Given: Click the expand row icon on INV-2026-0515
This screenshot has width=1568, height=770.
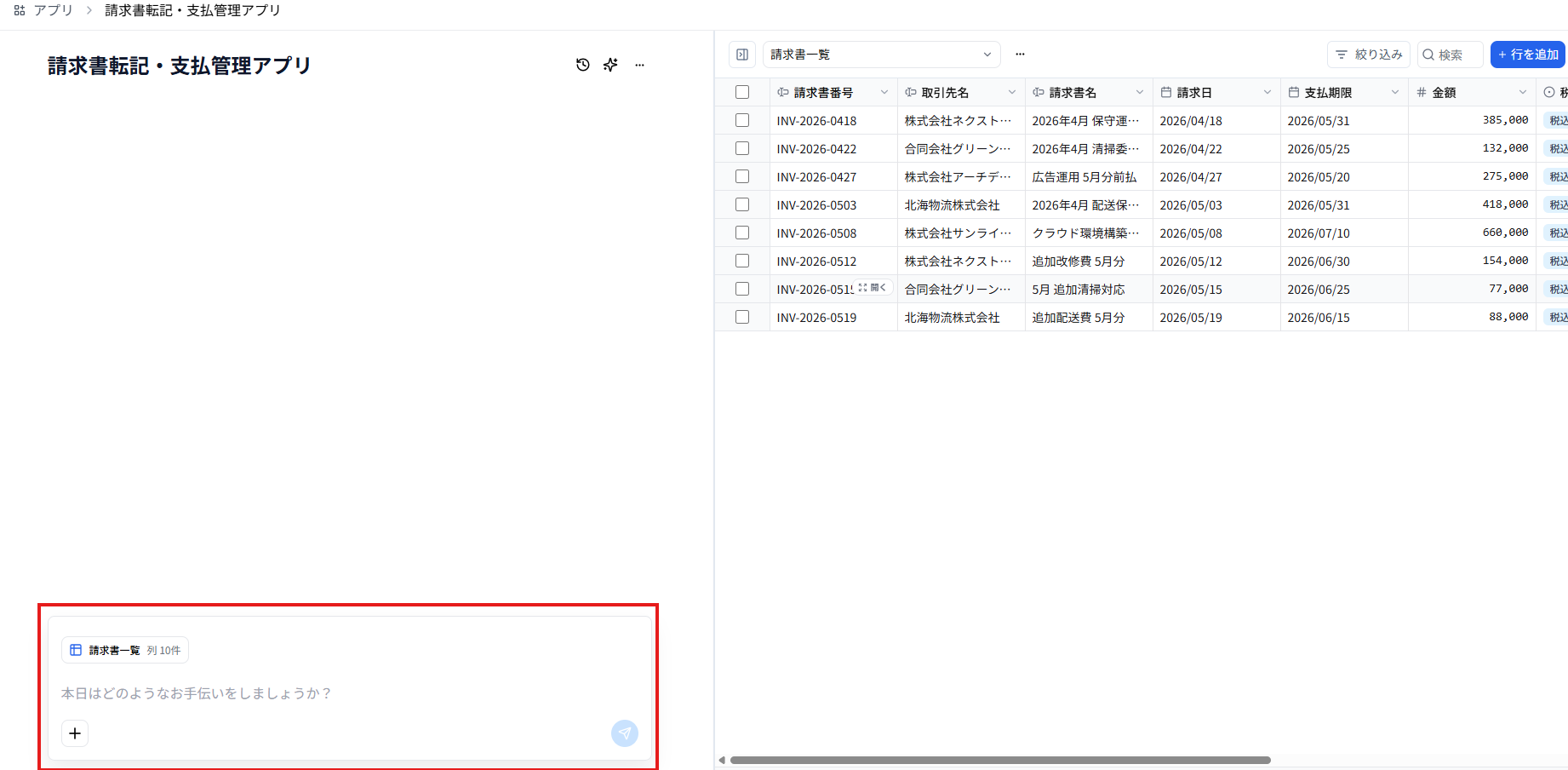Looking at the screenshot, I should pos(873,288).
